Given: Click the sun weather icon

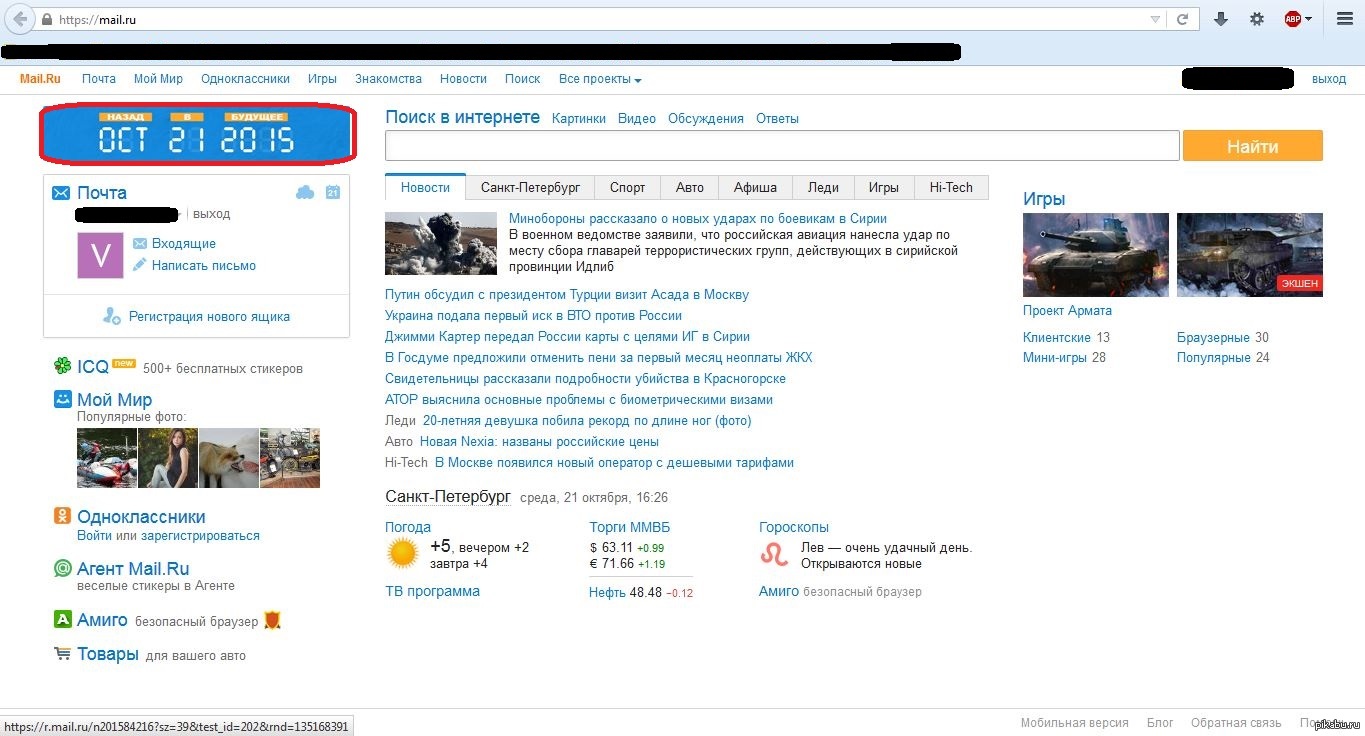Looking at the screenshot, I should 403,553.
